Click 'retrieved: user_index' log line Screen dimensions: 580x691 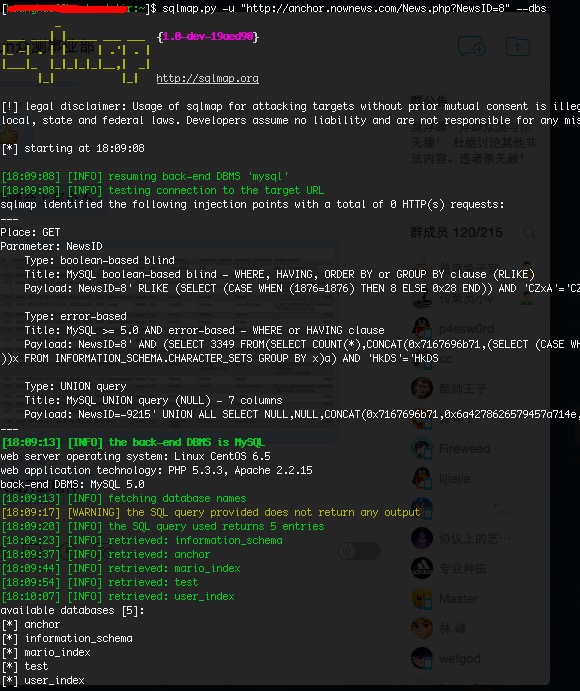(x=118, y=597)
